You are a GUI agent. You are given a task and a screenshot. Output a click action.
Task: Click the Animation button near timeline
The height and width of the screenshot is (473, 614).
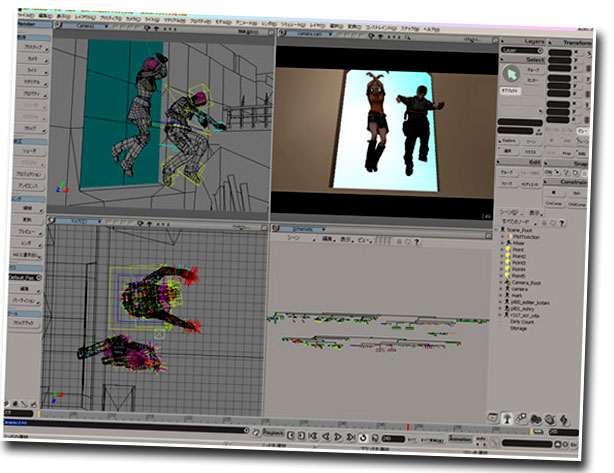point(461,439)
